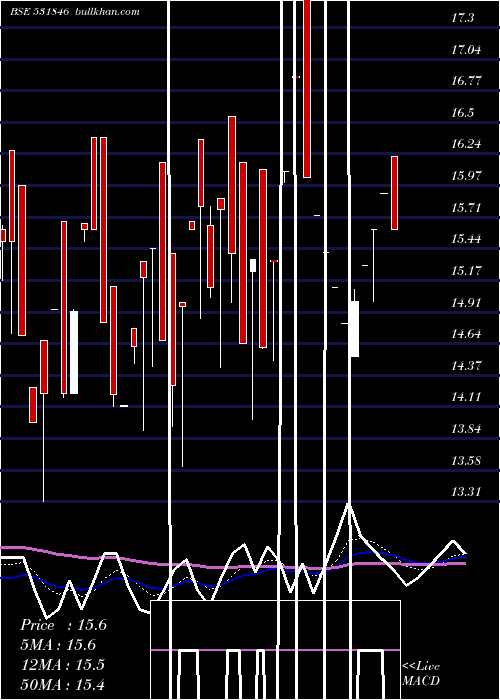Click the <<Live MACD label

pos(421,673)
